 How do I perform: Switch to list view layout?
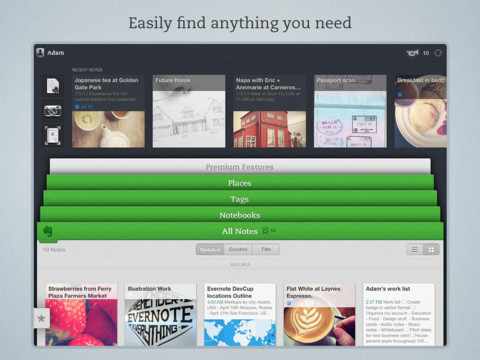[415, 249]
